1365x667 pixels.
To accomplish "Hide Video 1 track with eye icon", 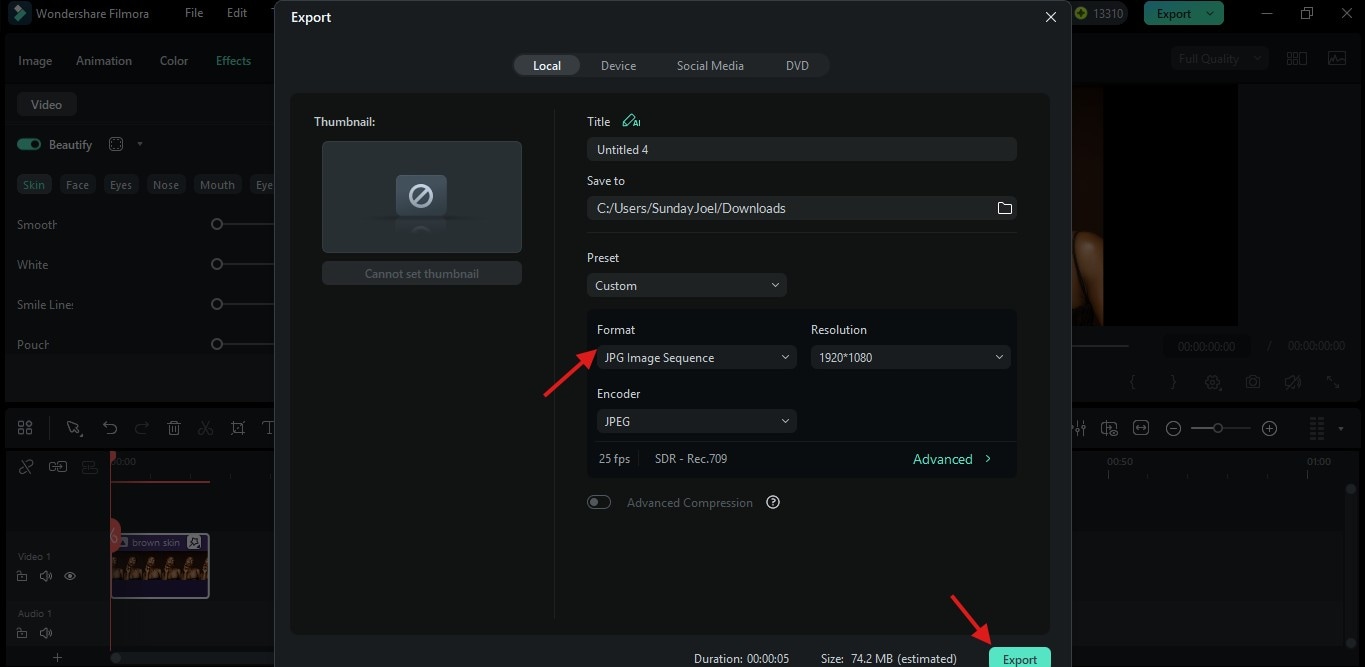I will [70, 576].
